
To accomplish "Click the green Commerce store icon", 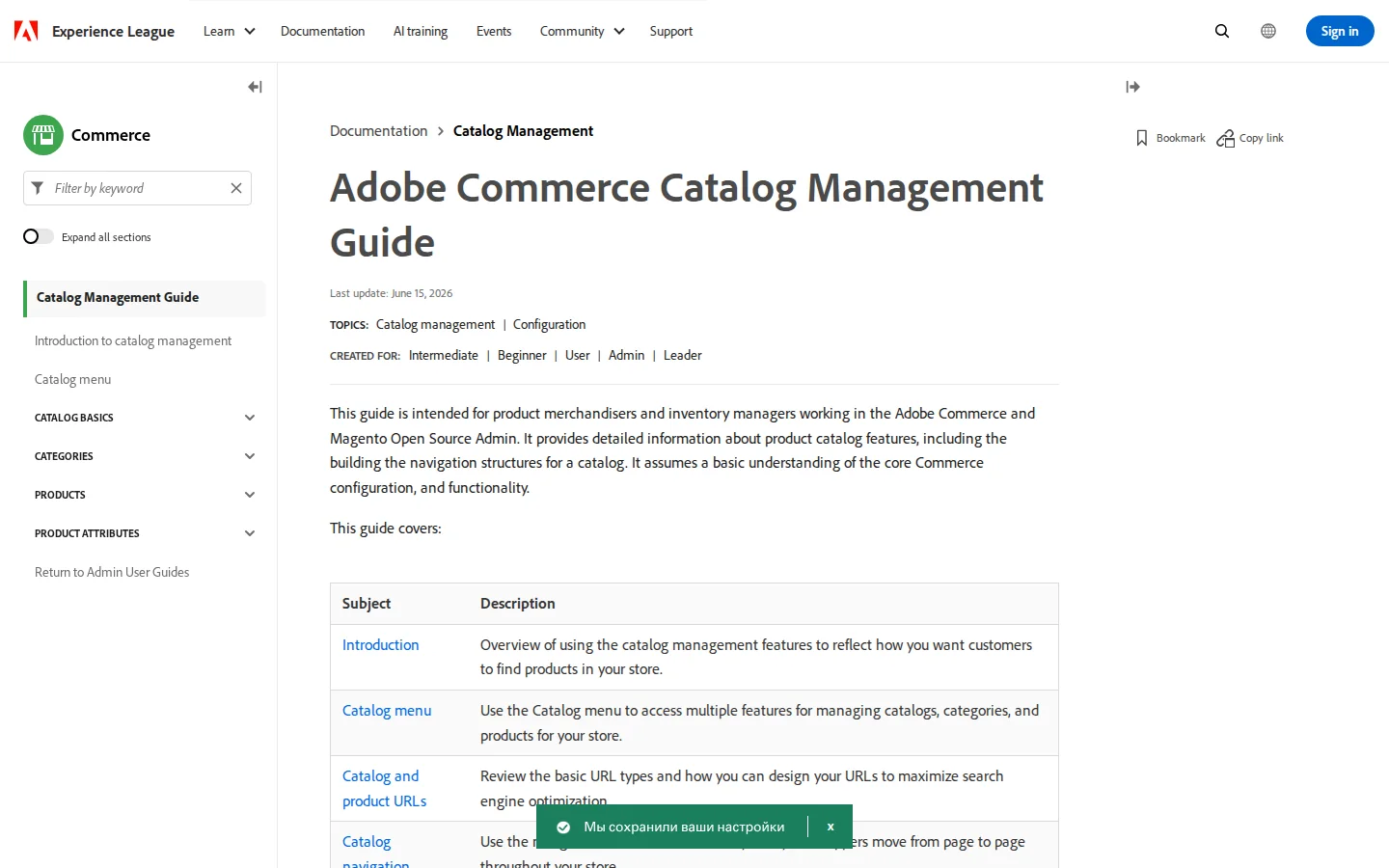I will coord(43,135).
